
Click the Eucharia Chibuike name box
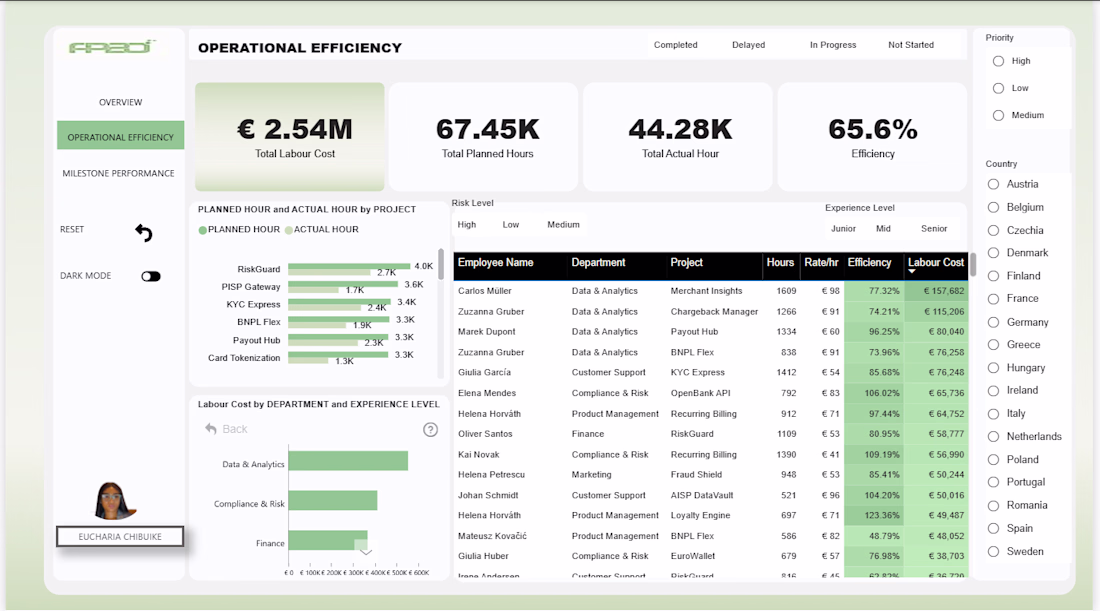pos(120,537)
